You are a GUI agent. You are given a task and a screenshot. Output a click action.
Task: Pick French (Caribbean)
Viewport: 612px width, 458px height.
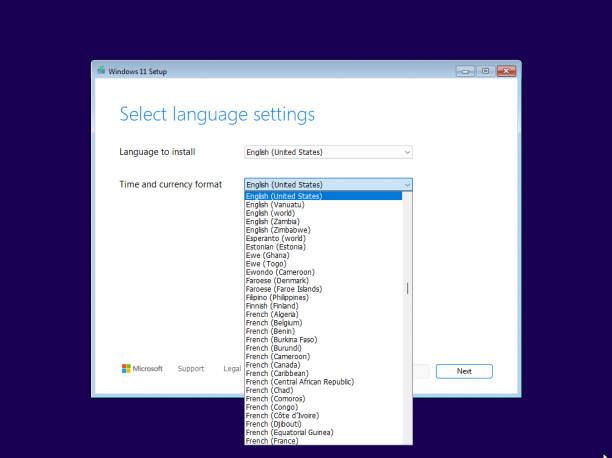coord(323,373)
